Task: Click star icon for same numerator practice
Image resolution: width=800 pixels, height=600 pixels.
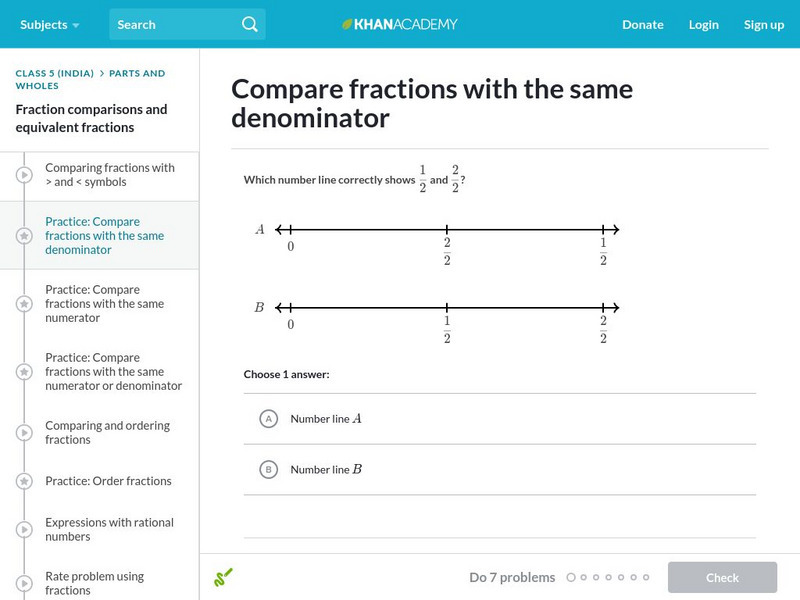Action: click(x=24, y=304)
